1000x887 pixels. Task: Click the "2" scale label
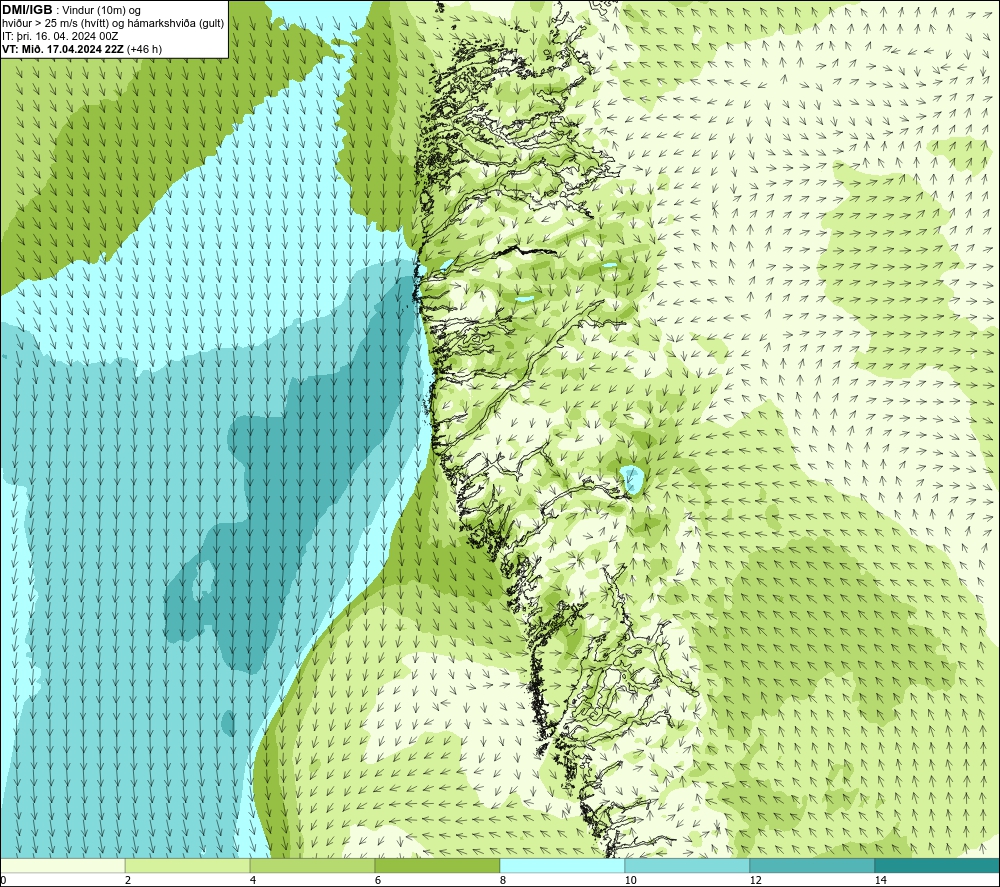tap(128, 880)
